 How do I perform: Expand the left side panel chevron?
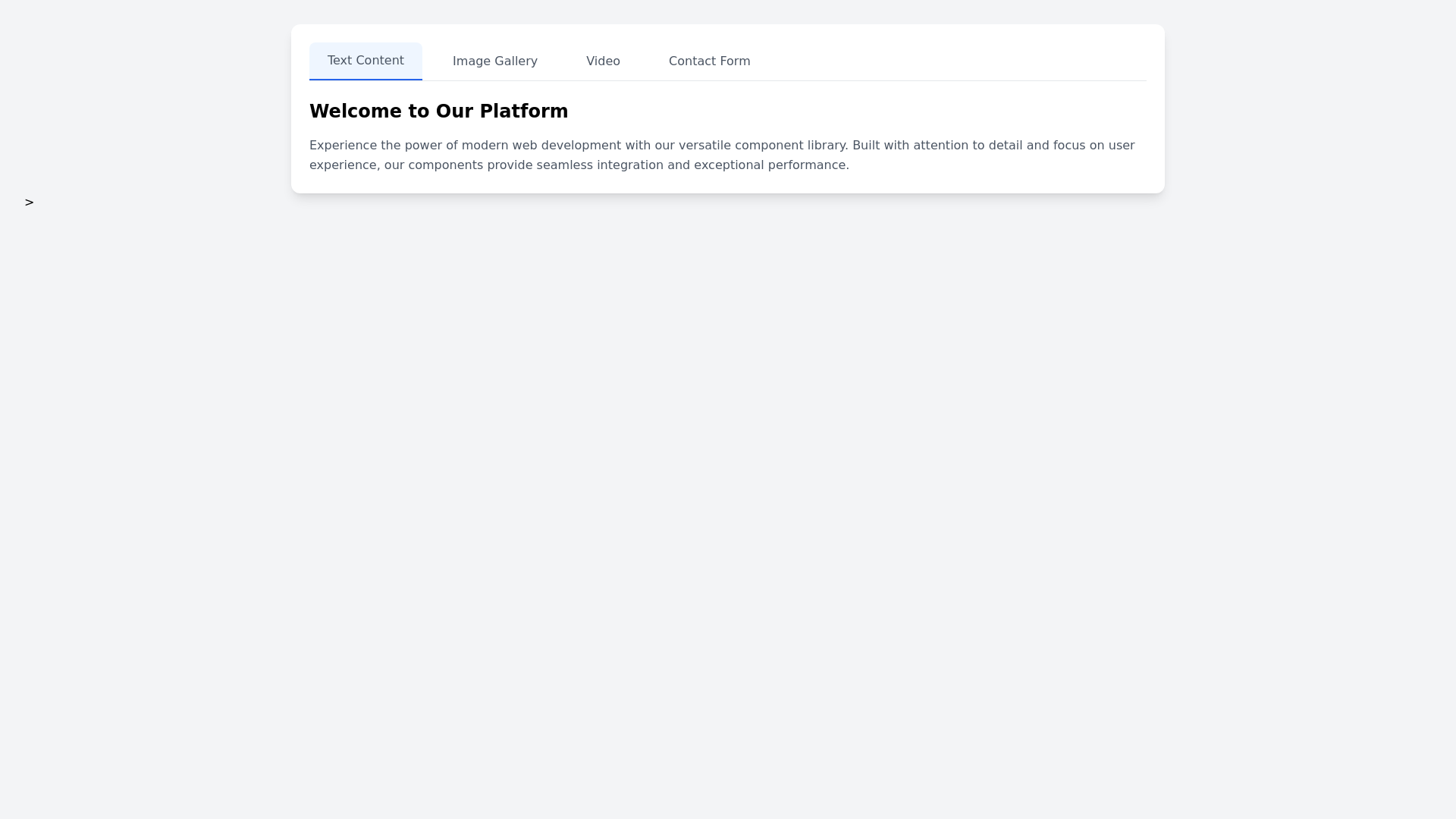(x=29, y=202)
